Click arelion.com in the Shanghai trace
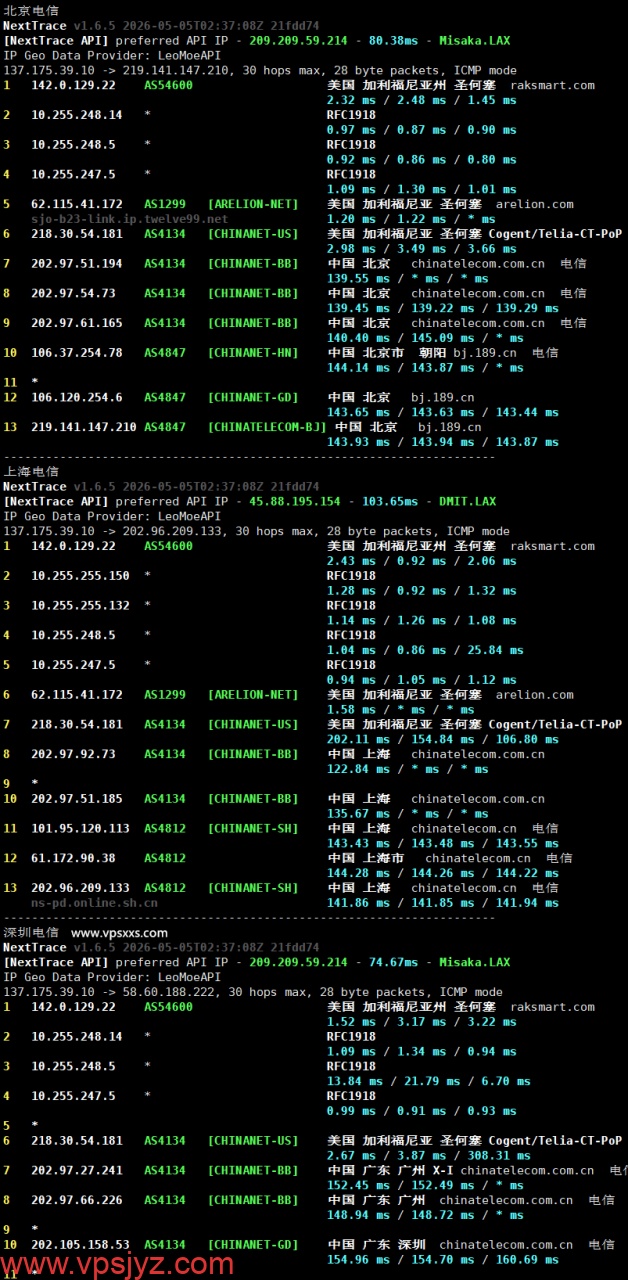The image size is (628, 1280). tap(535, 694)
